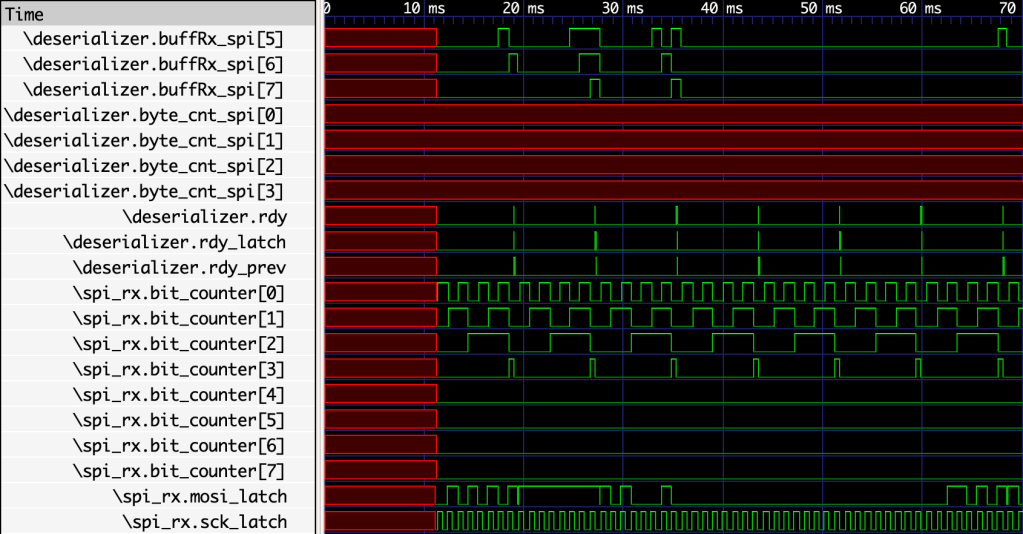Highlight the \spi_rx.bit_counter[3] signal name
The height and width of the screenshot is (534, 1023).
[179, 369]
